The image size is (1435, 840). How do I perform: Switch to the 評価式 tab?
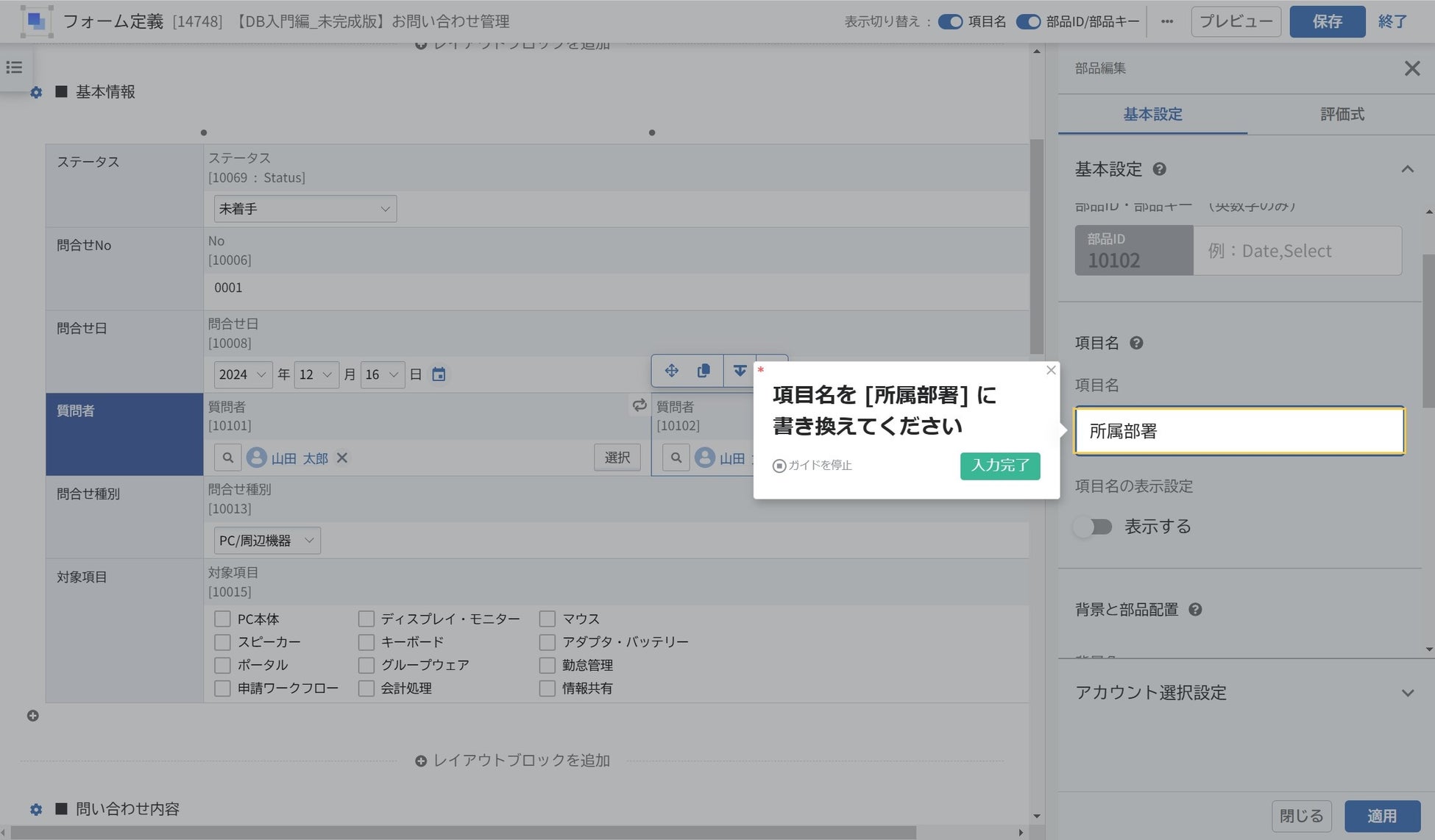[1342, 114]
